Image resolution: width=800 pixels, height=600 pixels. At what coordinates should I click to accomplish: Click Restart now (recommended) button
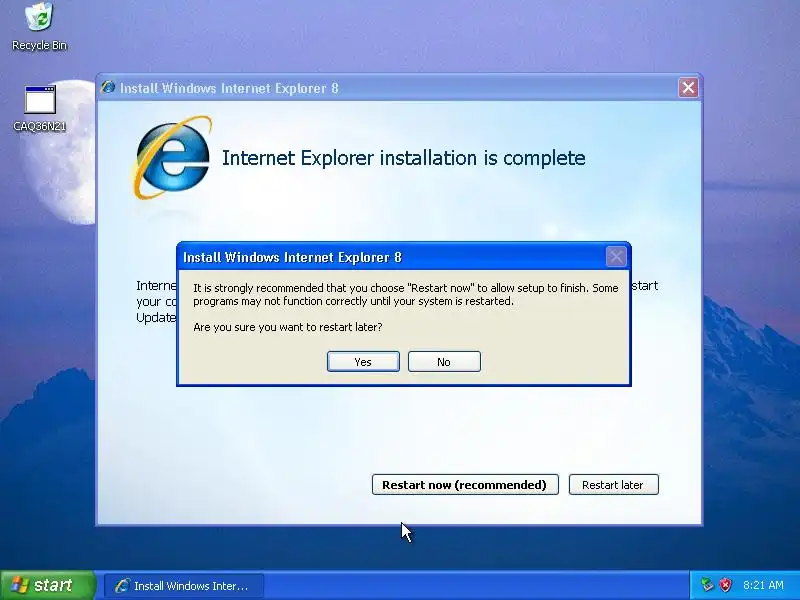465,484
